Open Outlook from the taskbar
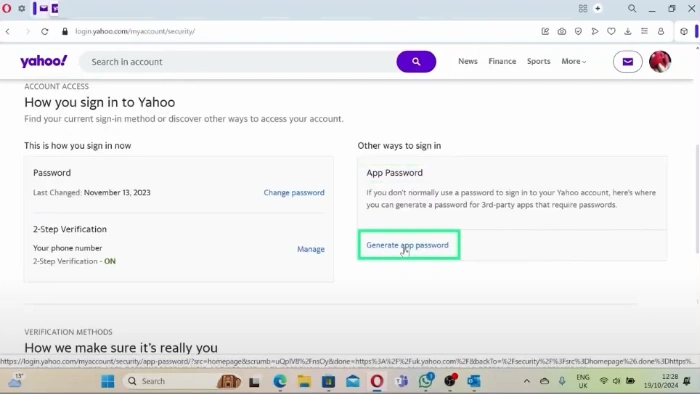Screen dimensions: 700x394 (x=474, y=382)
